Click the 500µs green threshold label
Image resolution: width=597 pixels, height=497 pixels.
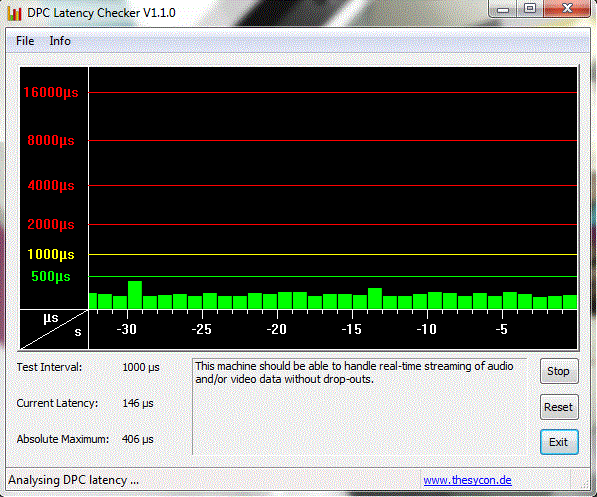tap(51, 276)
